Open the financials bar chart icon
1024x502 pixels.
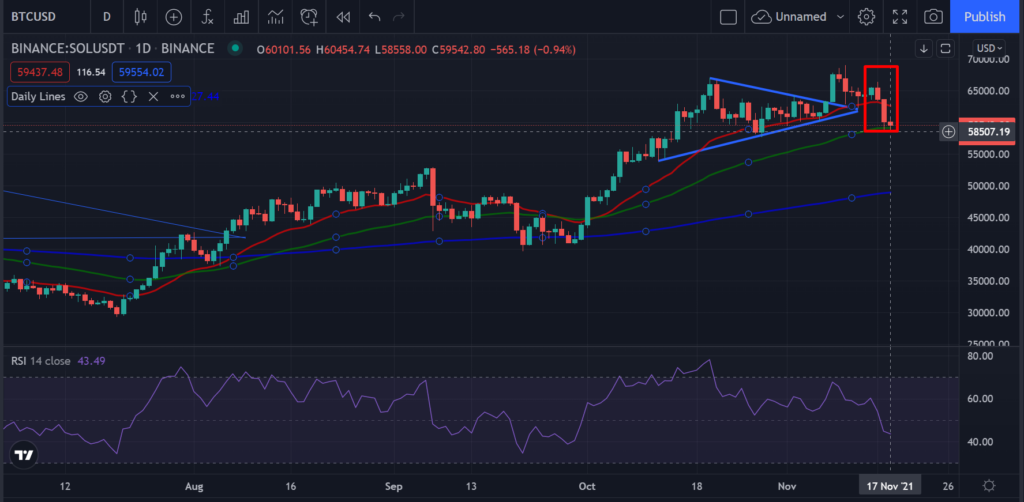[242, 17]
